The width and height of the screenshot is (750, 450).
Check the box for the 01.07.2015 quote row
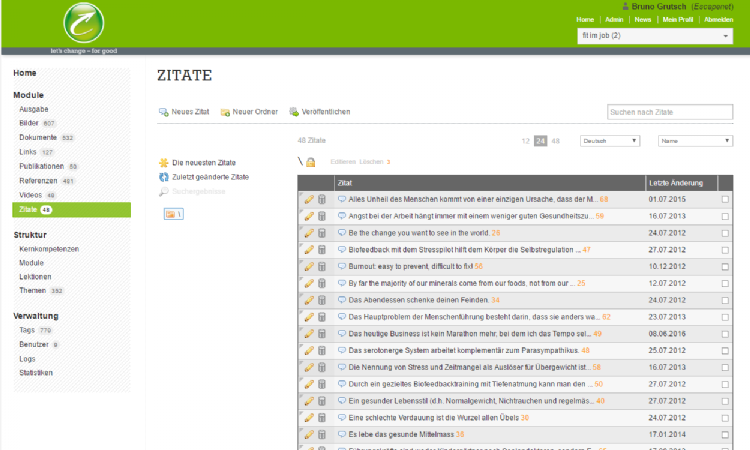tap(725, 200)
